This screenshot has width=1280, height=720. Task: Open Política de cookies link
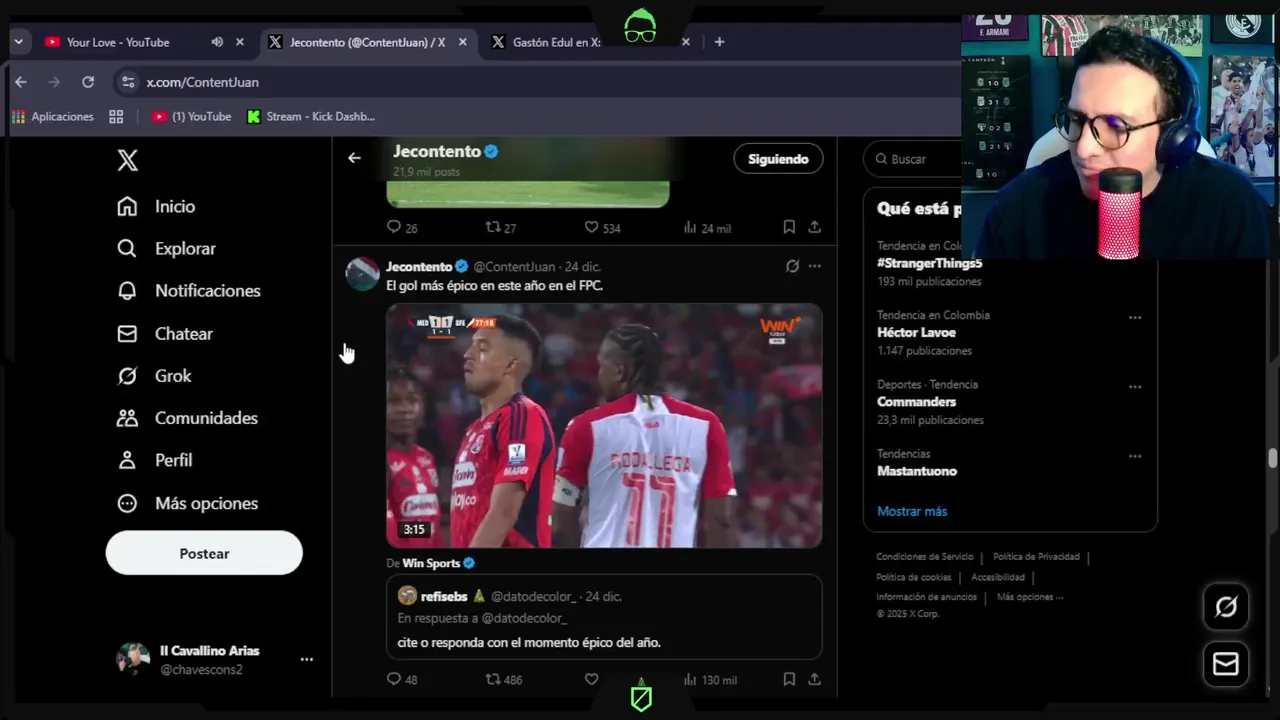coord(914,577)
